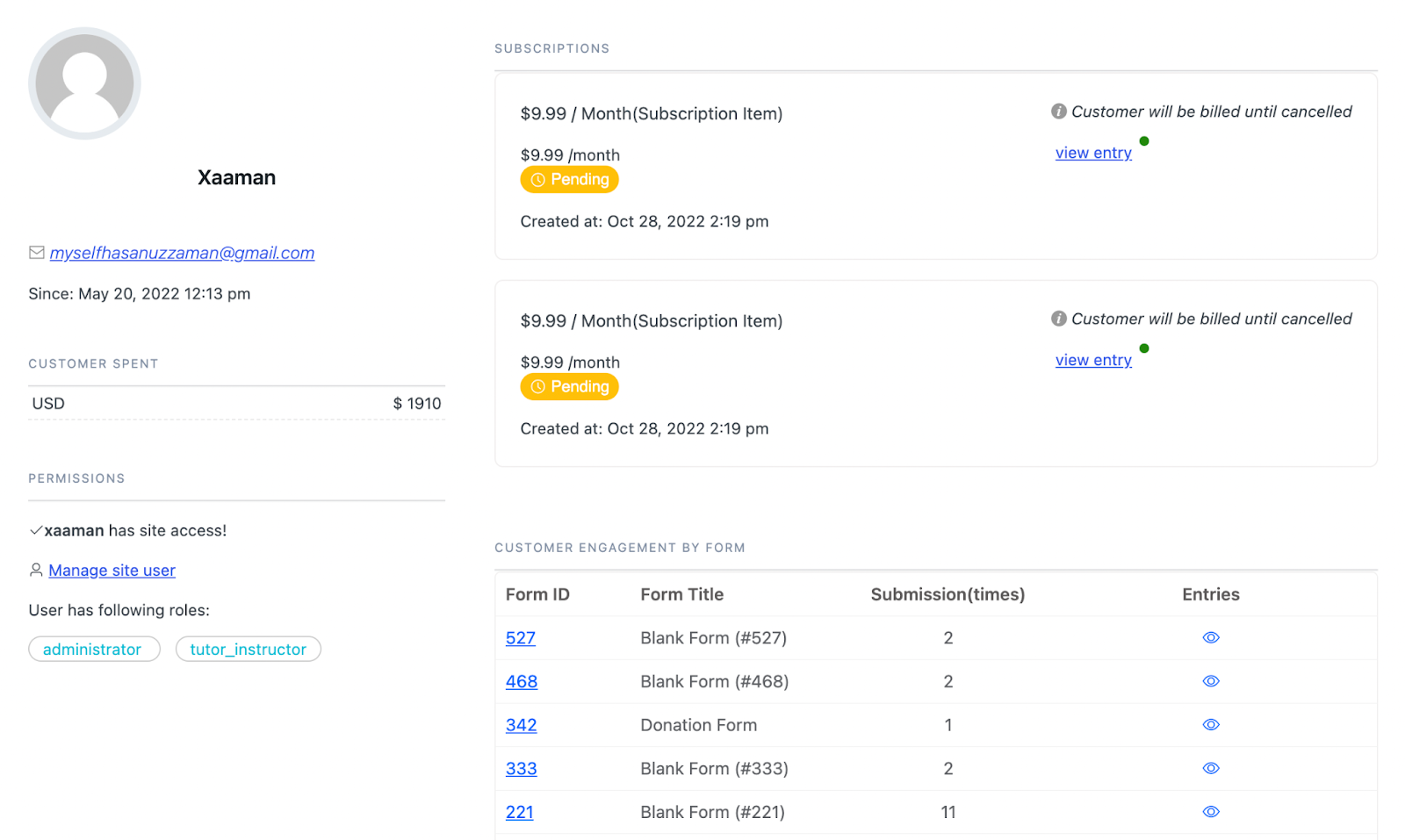
Task: Show entries for Blank Form #221
Action: point(1211,812)
